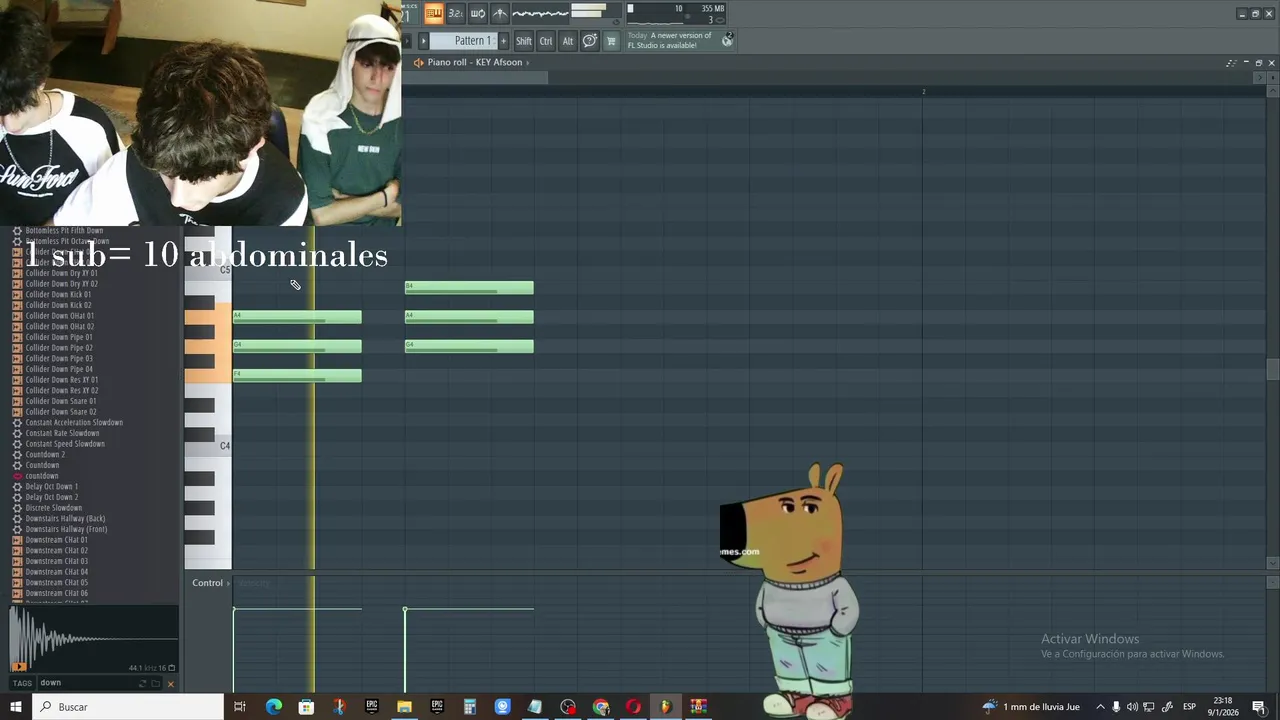Open File Explorer from taskbar

pyautogui.click(x=404, y=707)
